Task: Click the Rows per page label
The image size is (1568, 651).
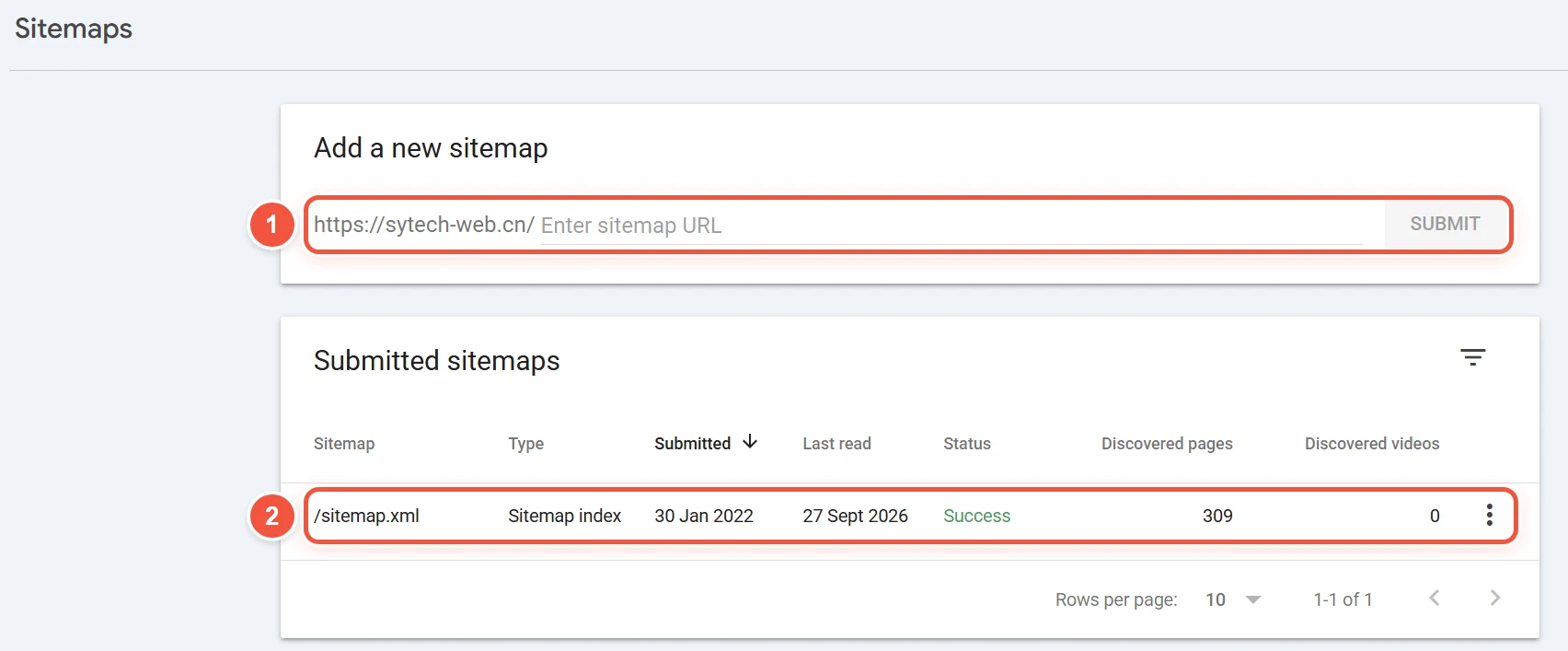Action: point(1116,599)
